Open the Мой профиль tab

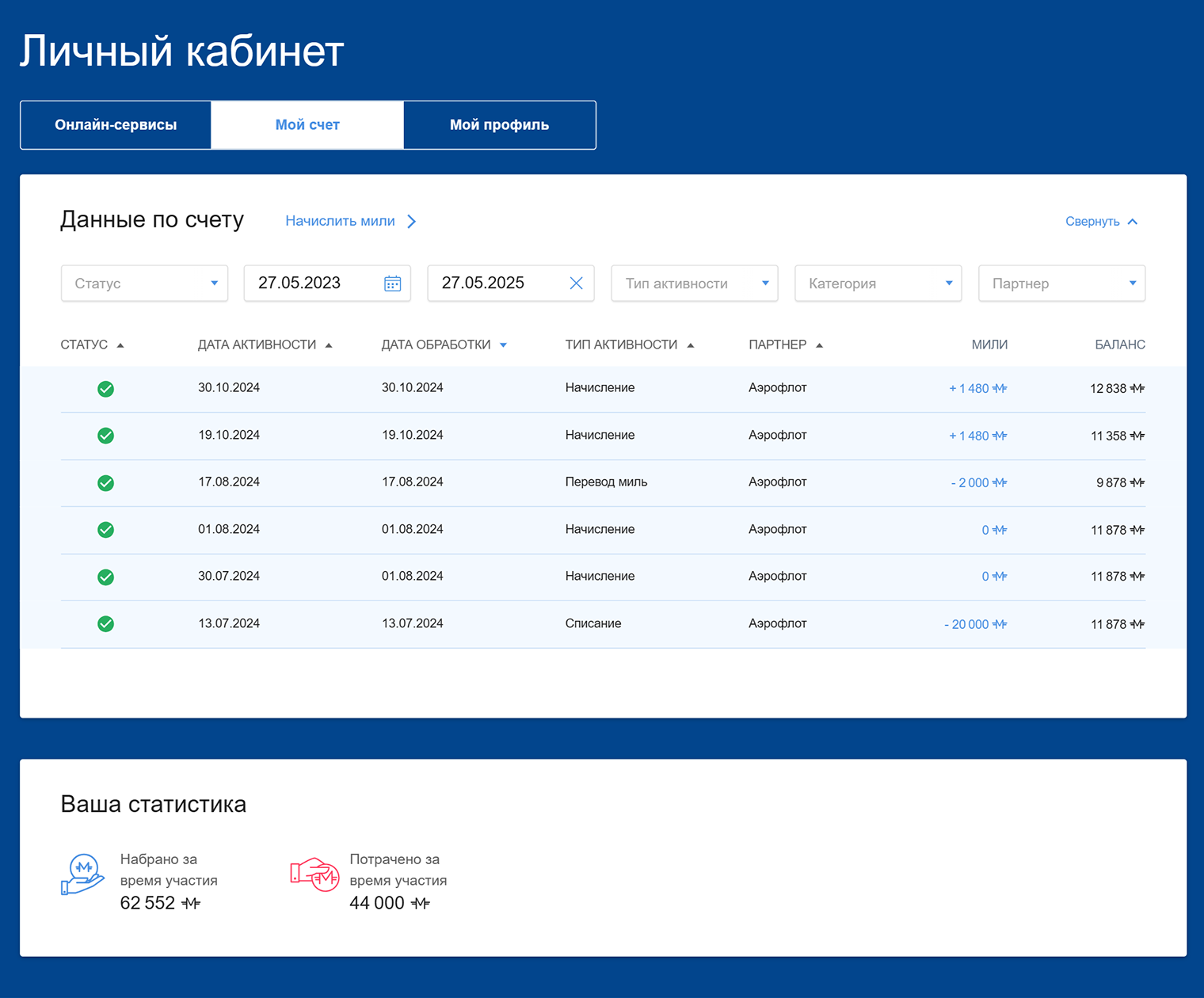click(499, 125)
